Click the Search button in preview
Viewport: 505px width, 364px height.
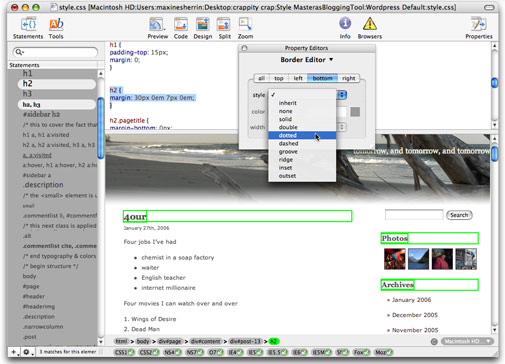(x=459, y=215)
